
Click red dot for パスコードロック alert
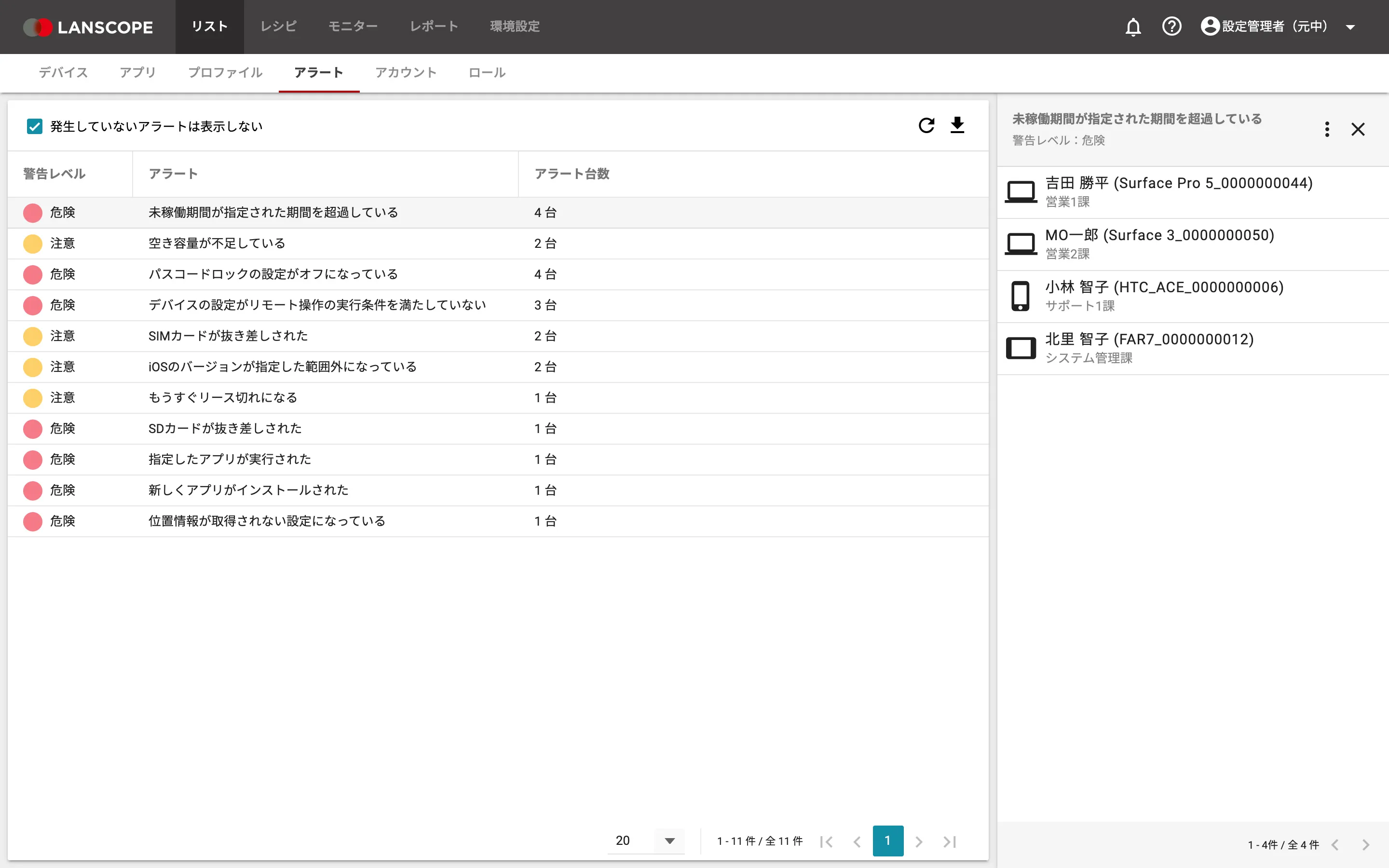pyautogui.click(x=33, y=275)
